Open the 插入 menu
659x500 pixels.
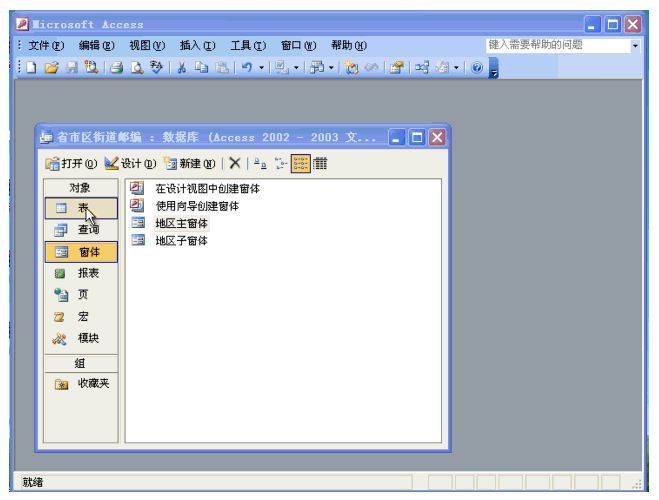[197, 45]
